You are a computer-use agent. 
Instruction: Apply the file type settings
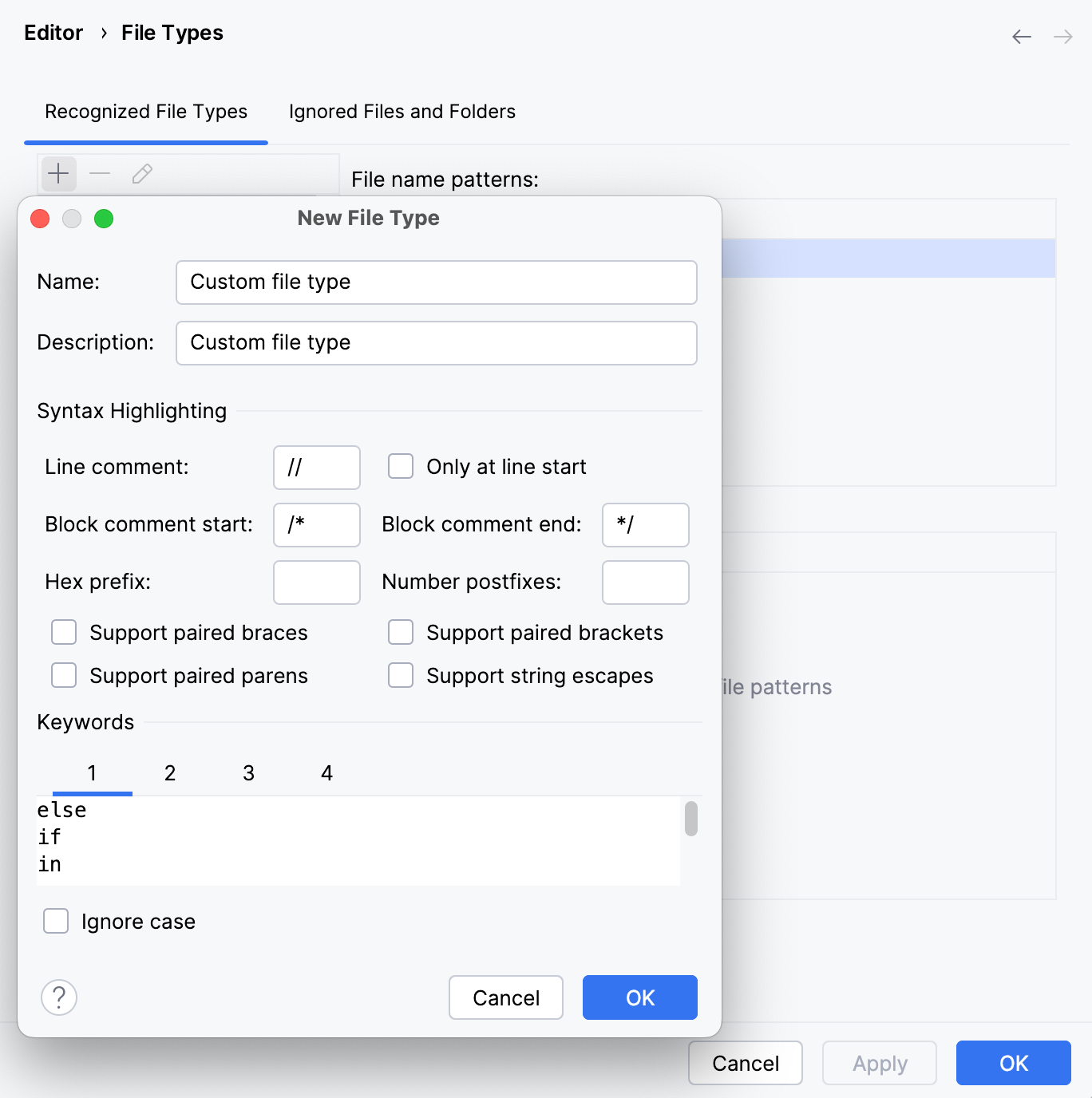click(879, 1063)
